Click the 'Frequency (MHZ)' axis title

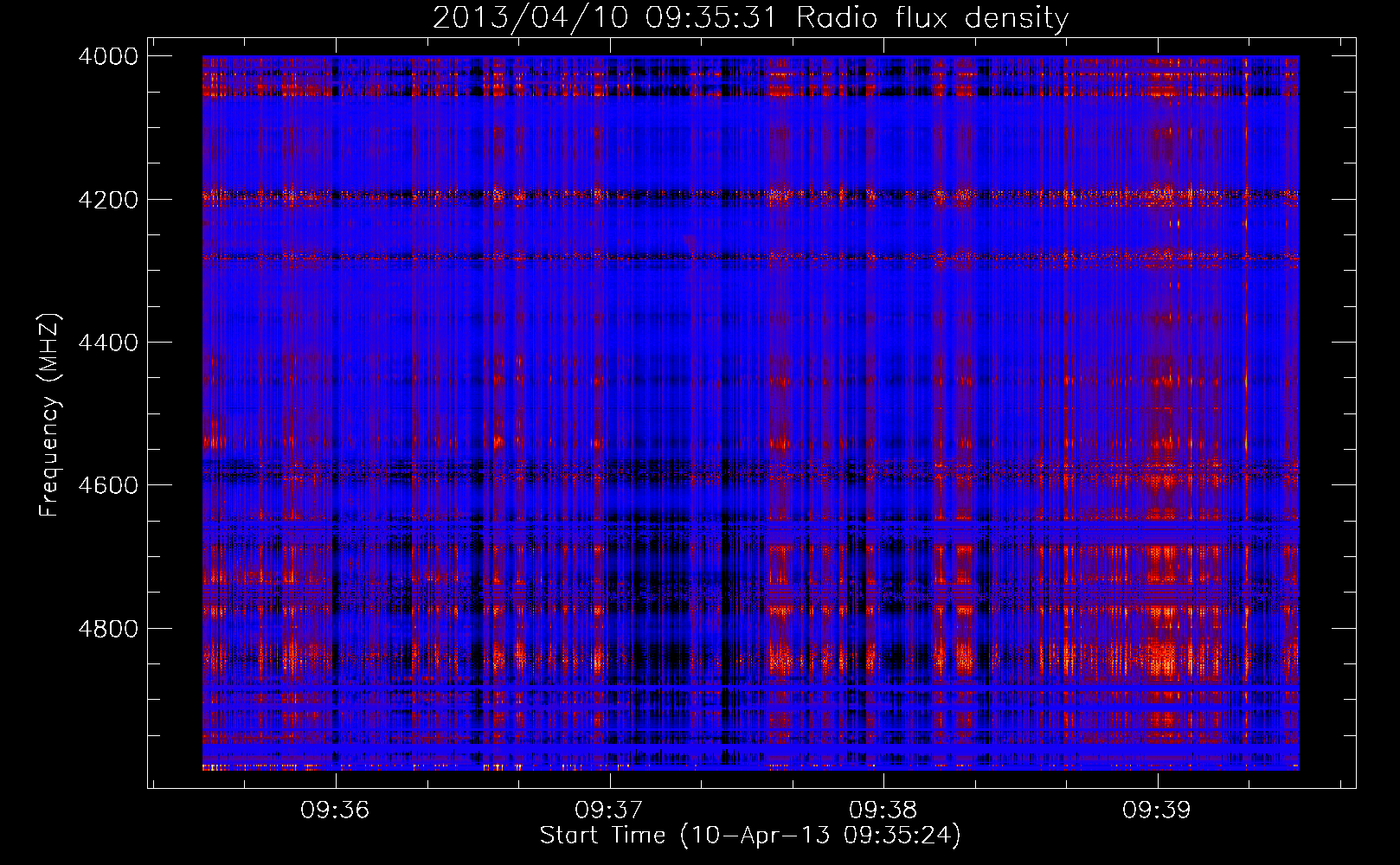pyautogui.click(x=49, y=415)
